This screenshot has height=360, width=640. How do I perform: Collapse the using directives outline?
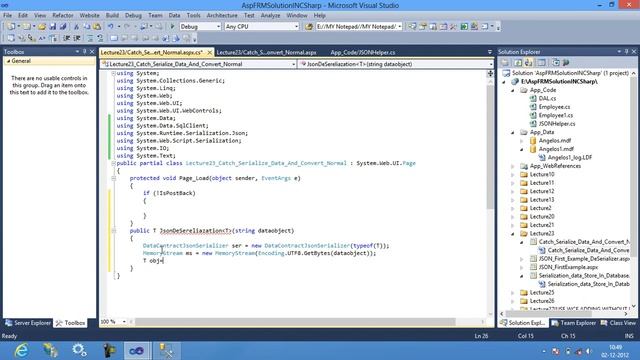(x=114, y=73)
